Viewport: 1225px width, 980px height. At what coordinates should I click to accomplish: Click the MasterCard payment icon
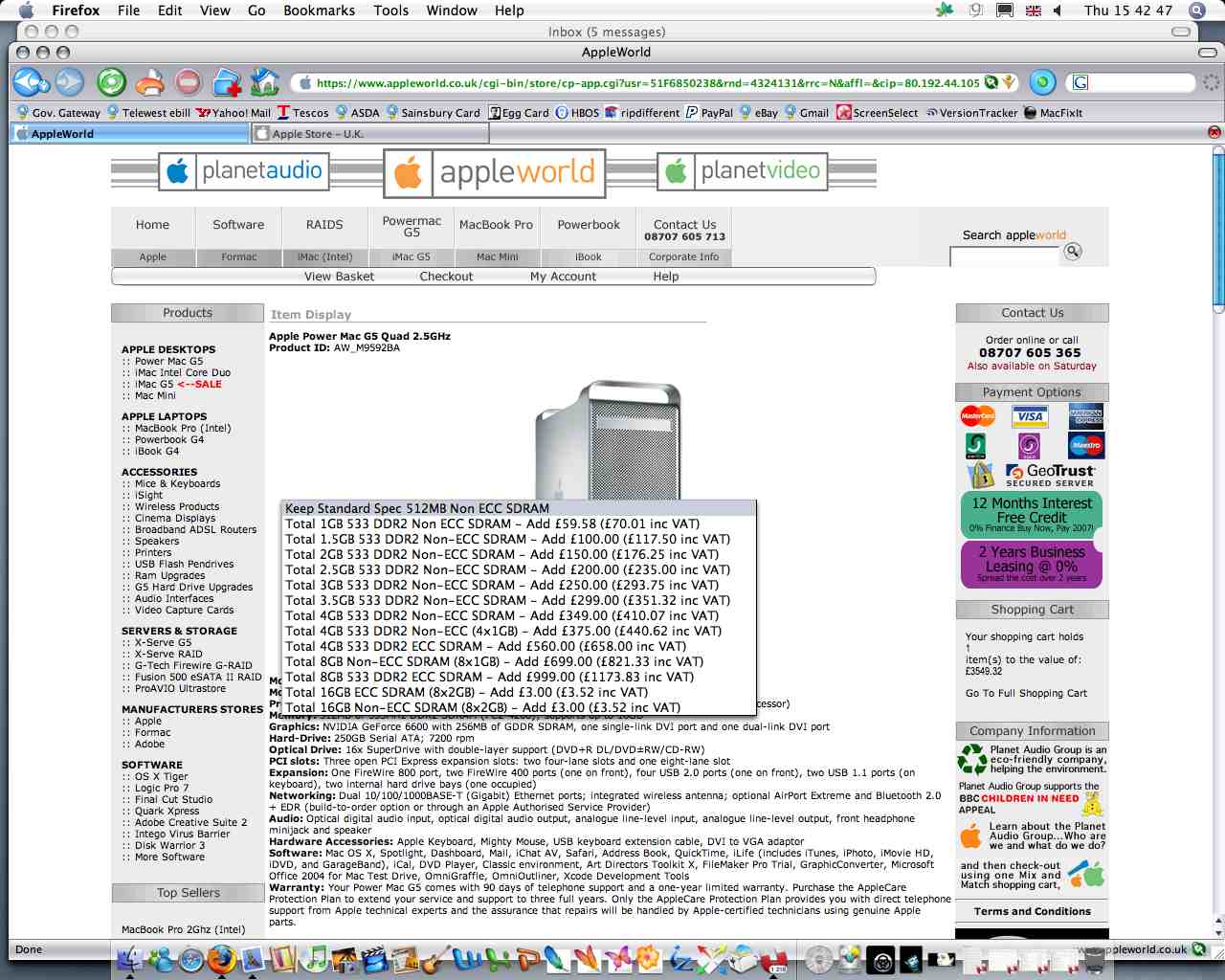(978, 416)
